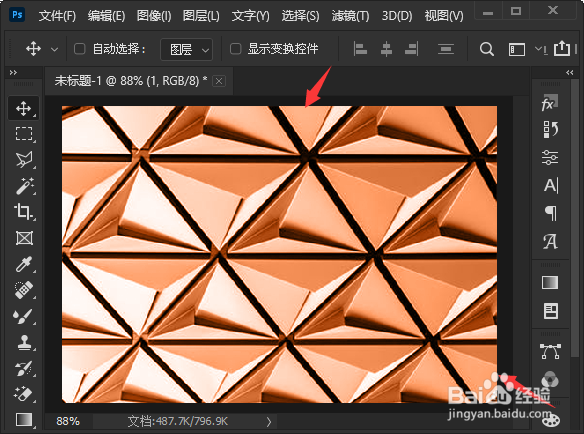
Task: Select the Eraser tool
Action: coord(23,394)
